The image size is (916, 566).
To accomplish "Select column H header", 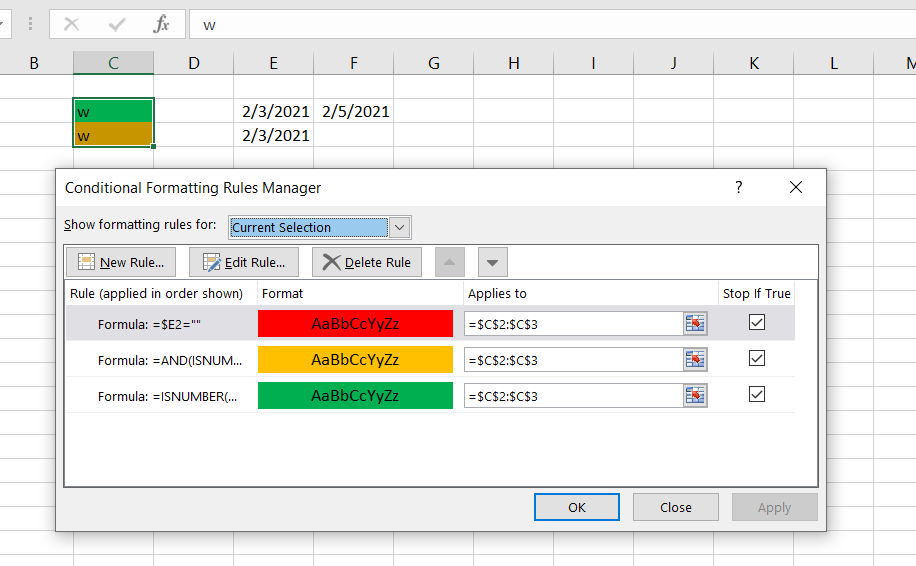I will (513, 62).
